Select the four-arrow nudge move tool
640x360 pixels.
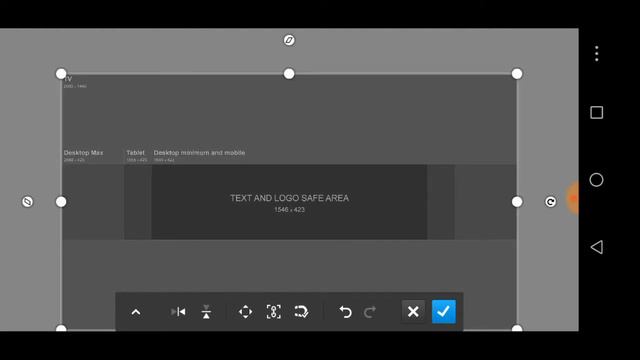click(x=245, y=312)
